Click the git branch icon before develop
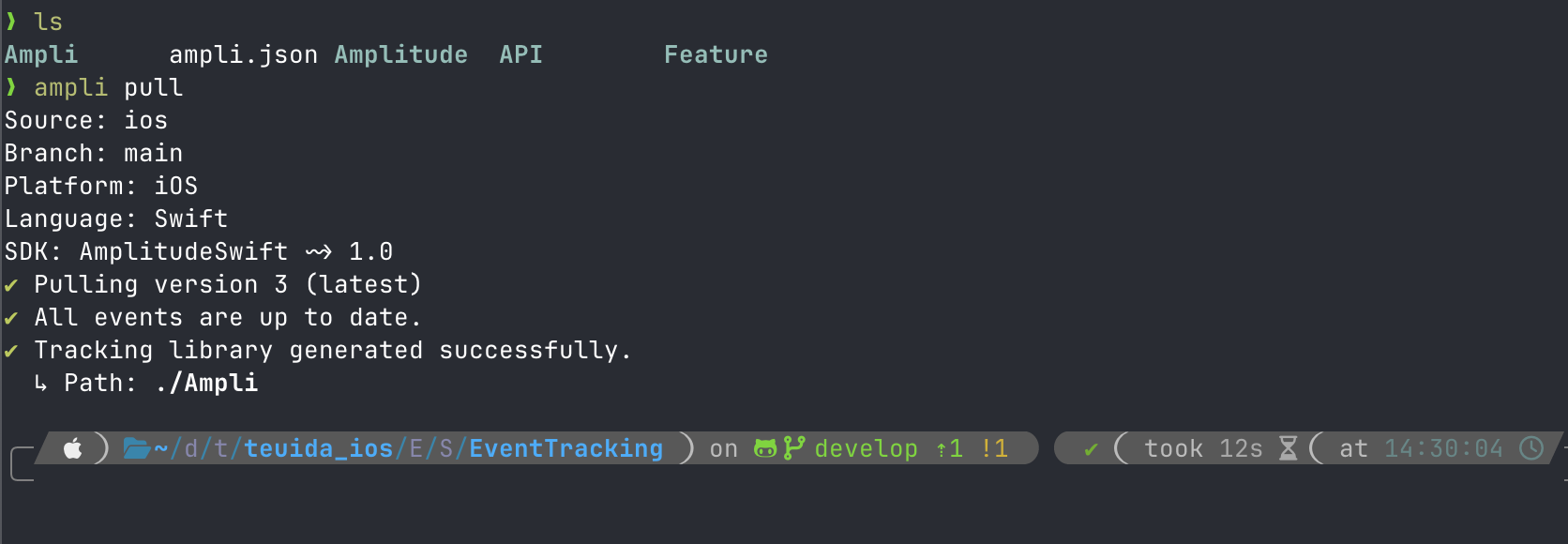 (x=793, y=448)
